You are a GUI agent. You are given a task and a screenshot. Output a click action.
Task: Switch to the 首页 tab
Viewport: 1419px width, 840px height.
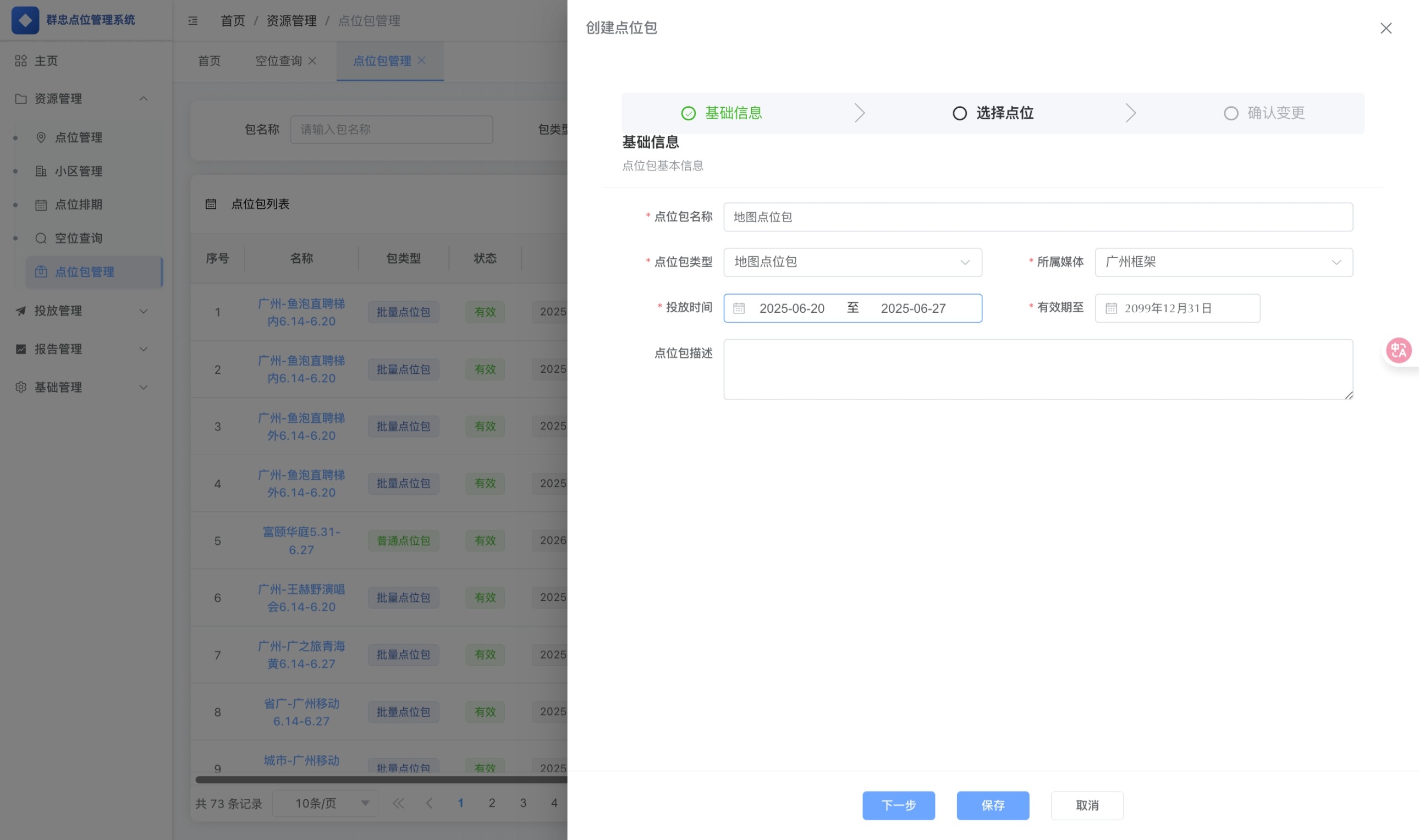click(x=208, y=60)
